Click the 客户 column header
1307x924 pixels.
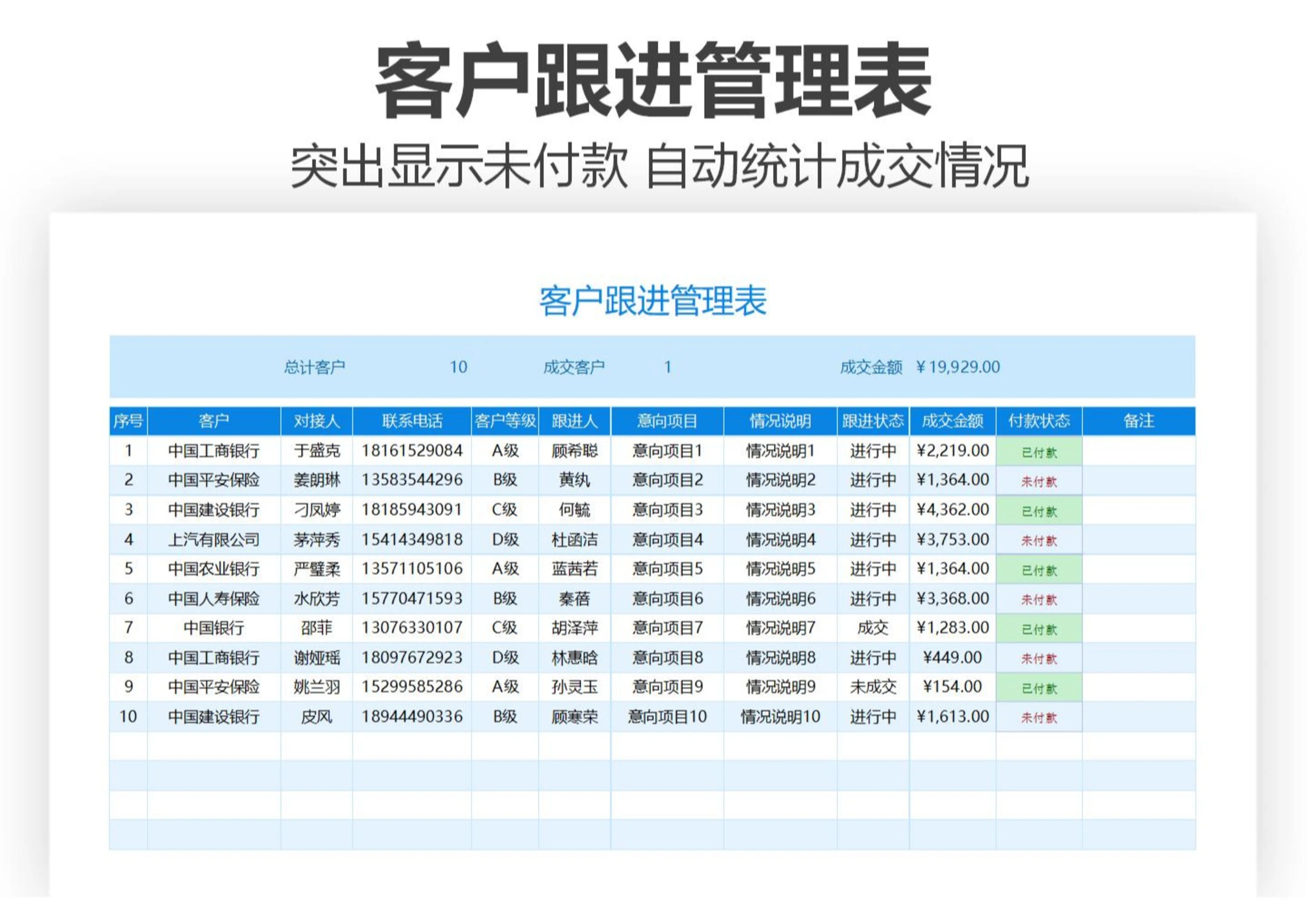tap(214, 421)
